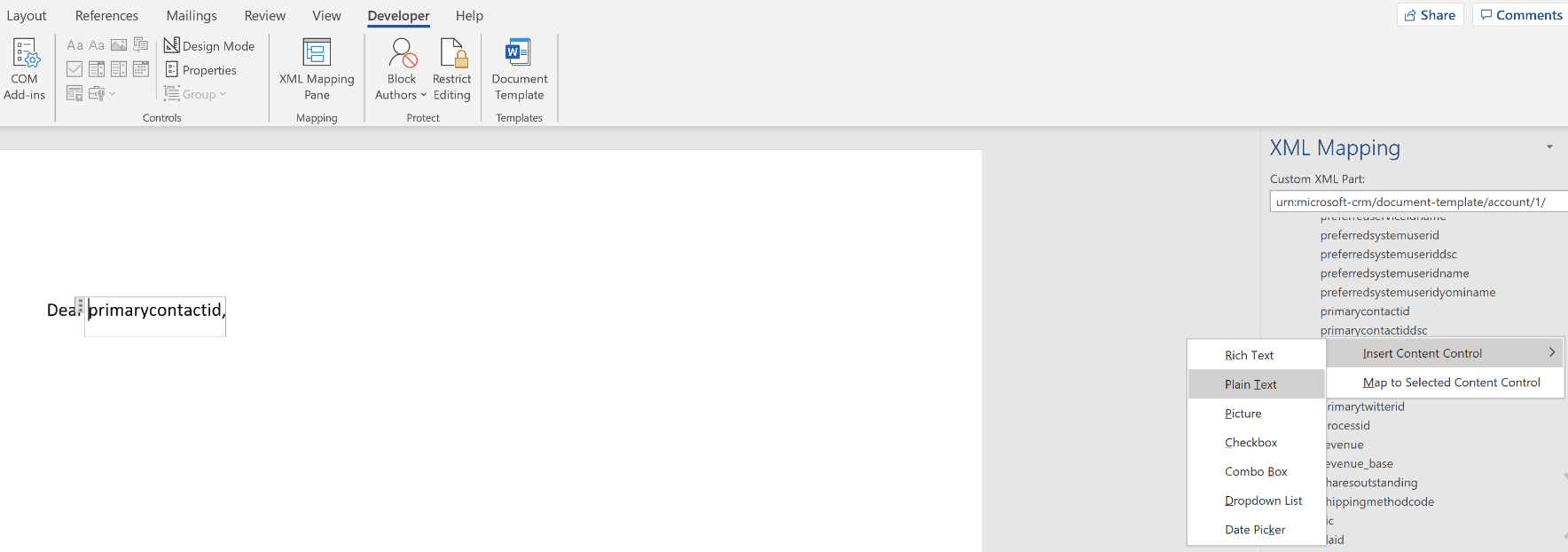Select the preferredsystemuseridyominame XML field
This screenshot has width=1568, height=552.
click(x=1408, y=292)
